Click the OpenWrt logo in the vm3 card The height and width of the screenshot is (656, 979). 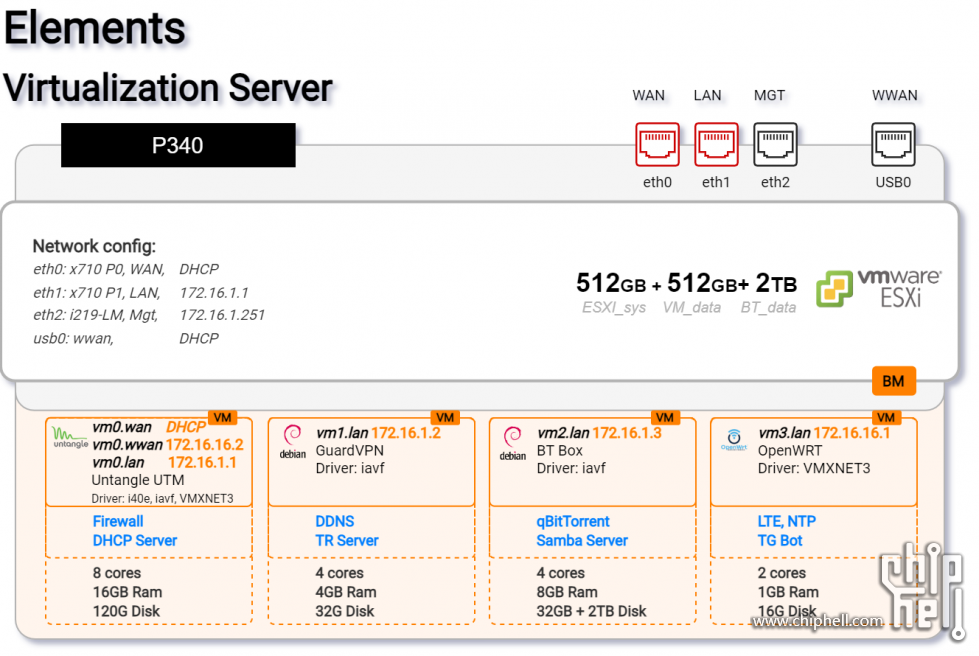click(x=734, y=439)
